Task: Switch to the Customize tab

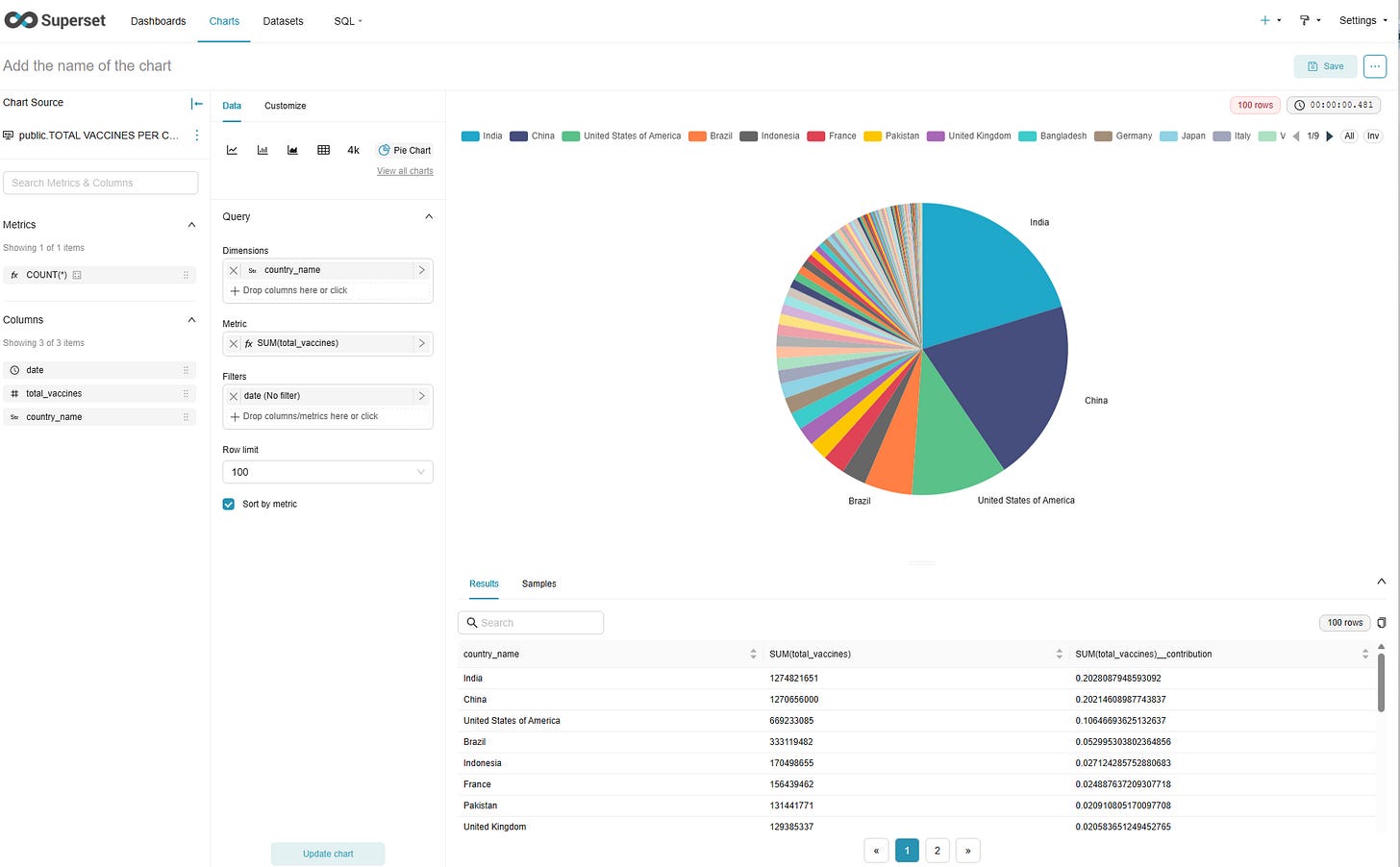Action: click(x=286, y=106)
